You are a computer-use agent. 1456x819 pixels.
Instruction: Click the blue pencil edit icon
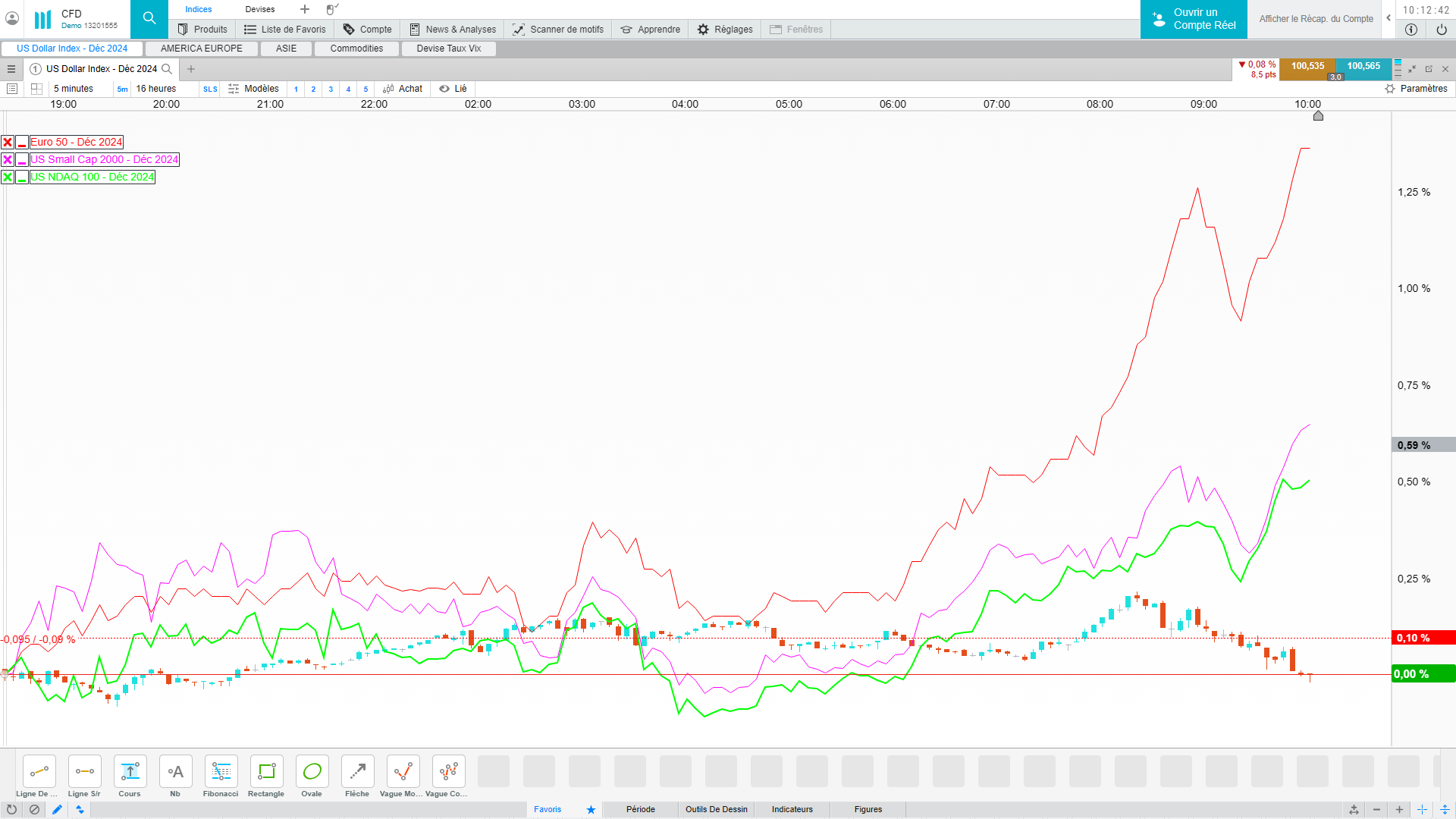point(57,810)
